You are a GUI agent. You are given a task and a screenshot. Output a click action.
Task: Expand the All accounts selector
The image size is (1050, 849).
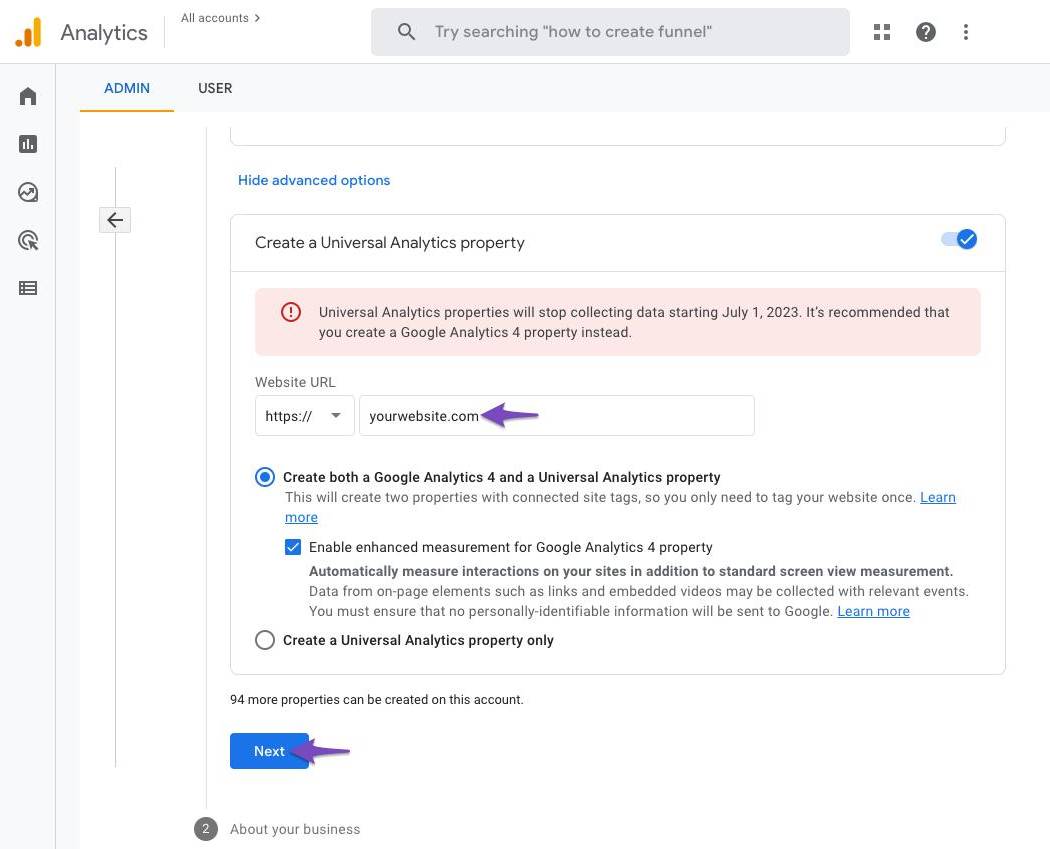220,18
